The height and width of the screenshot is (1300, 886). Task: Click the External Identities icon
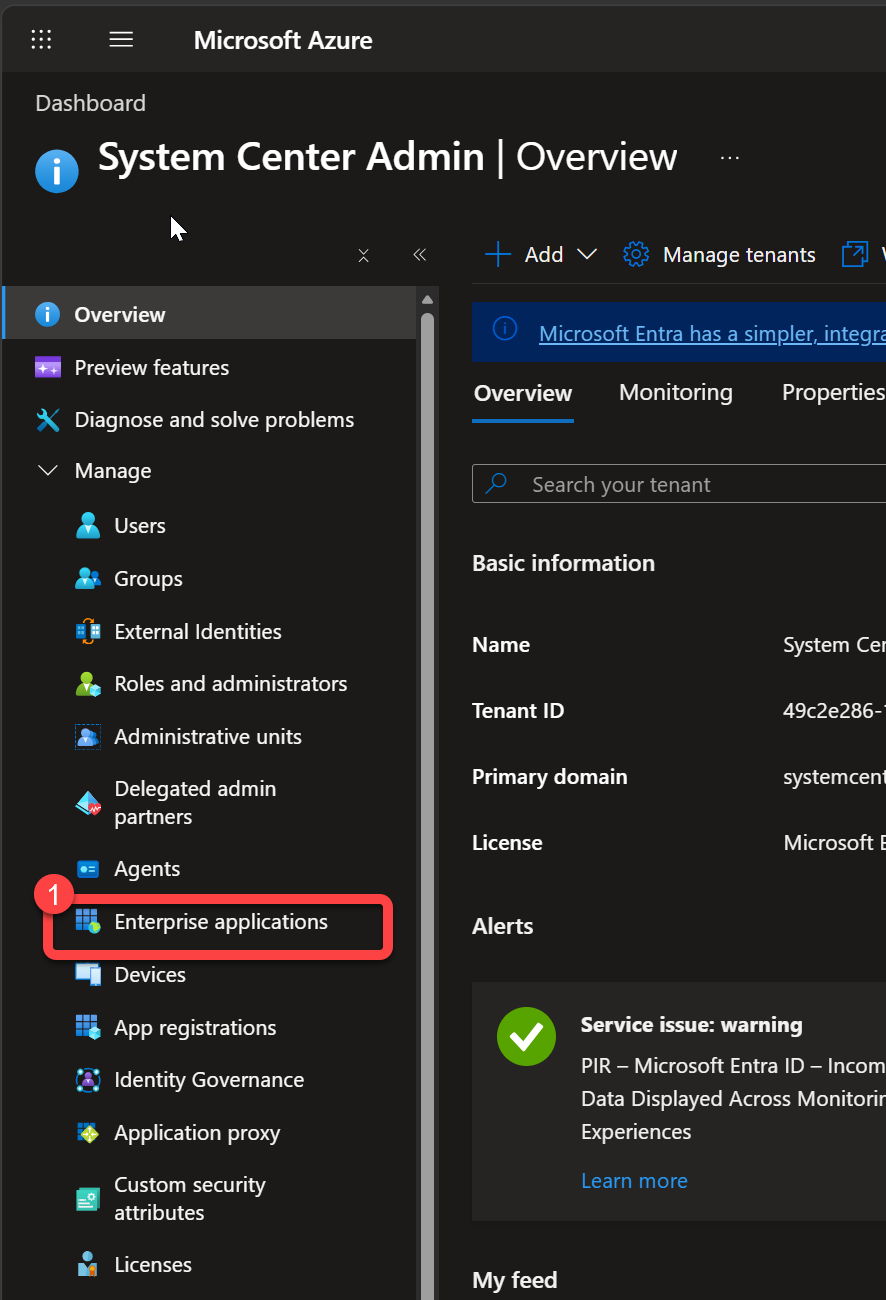click(x=88, y=631)
